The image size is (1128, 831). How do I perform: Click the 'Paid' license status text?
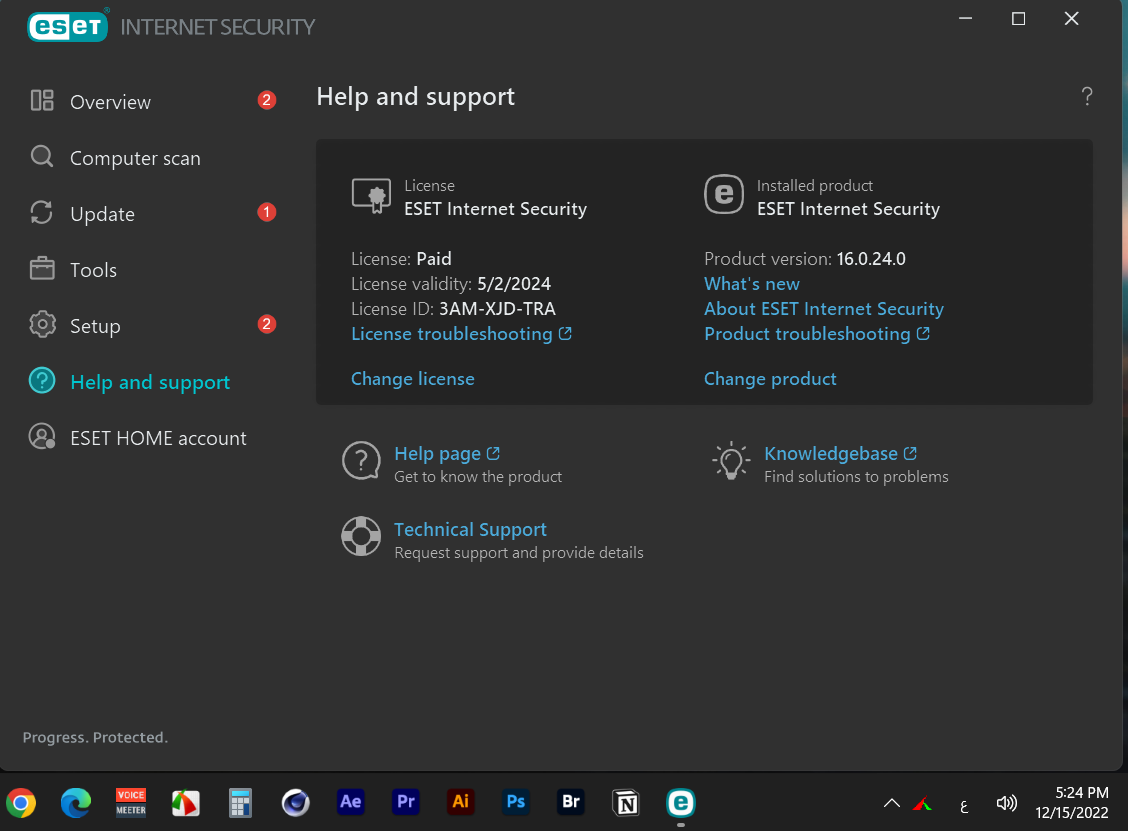[x=434, y=258]
